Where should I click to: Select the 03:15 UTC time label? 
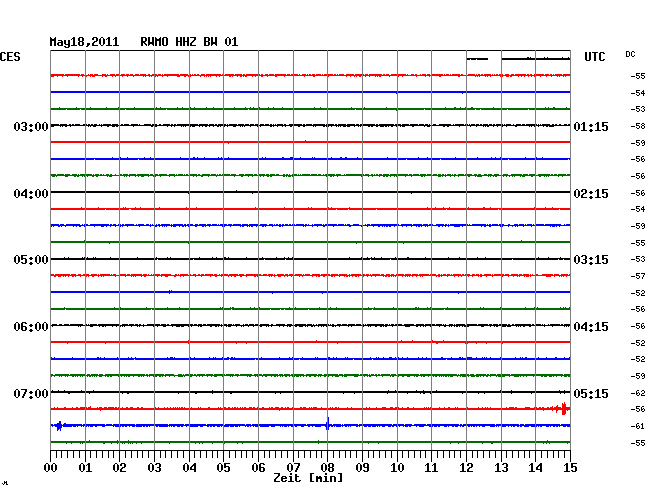[591, 260]
